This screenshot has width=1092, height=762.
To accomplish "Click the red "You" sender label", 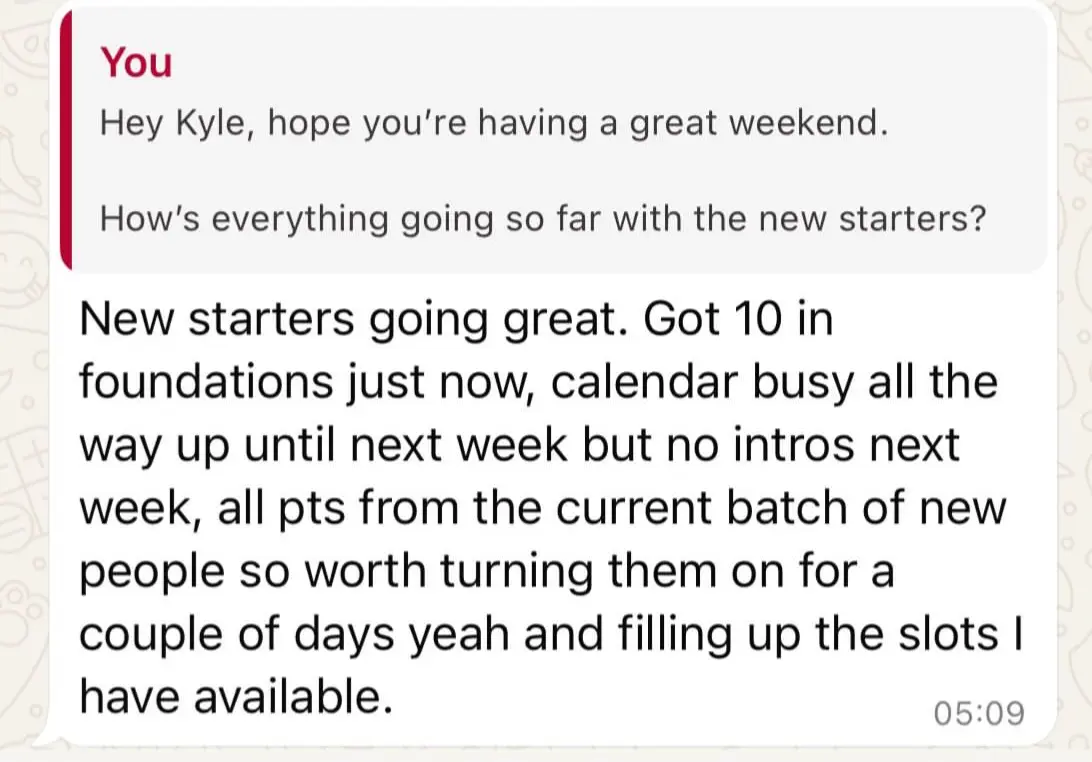I will point(136,62).
